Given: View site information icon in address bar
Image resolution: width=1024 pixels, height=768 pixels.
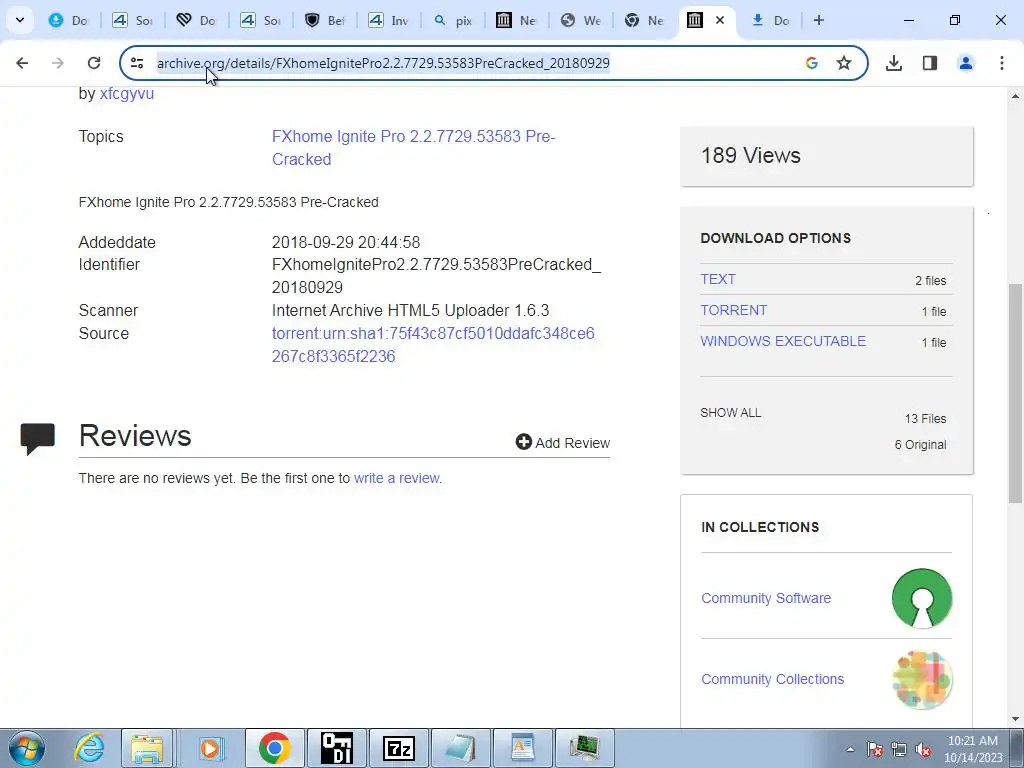Looking at the screenshot, I should click(137, 63).
